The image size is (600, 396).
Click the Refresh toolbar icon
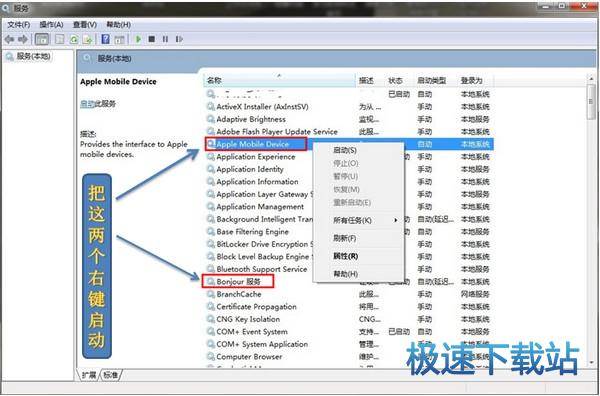click(74, 39)
